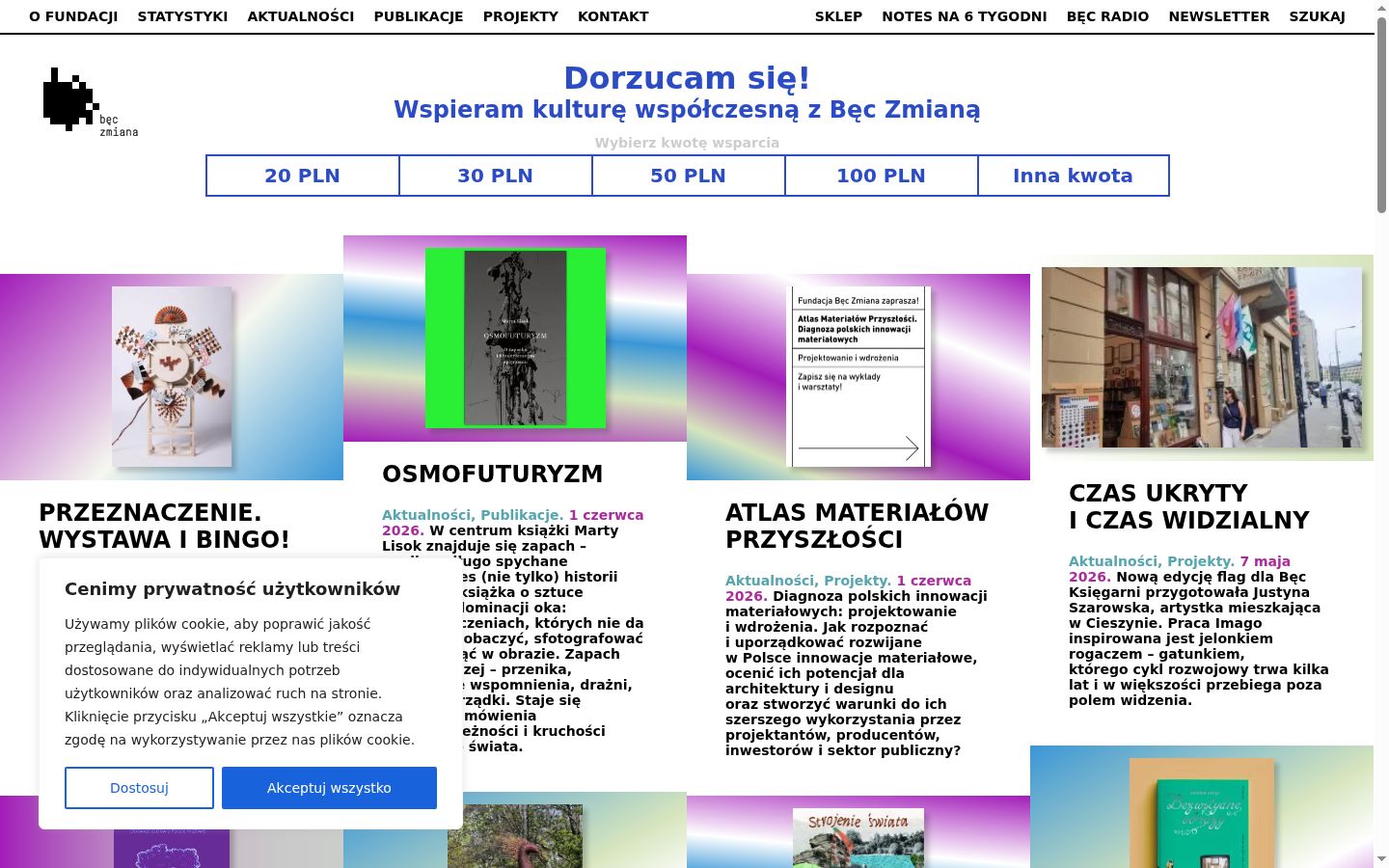Go to AKTUALNOŚCI section

point(301,16)
